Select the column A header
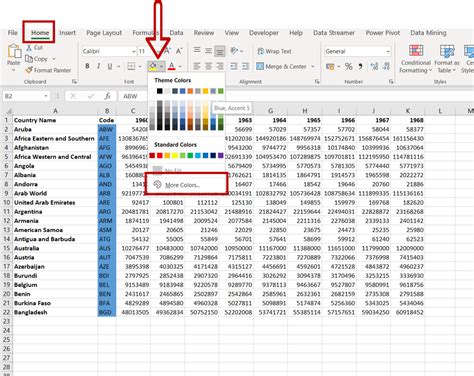 coord(55,111)
